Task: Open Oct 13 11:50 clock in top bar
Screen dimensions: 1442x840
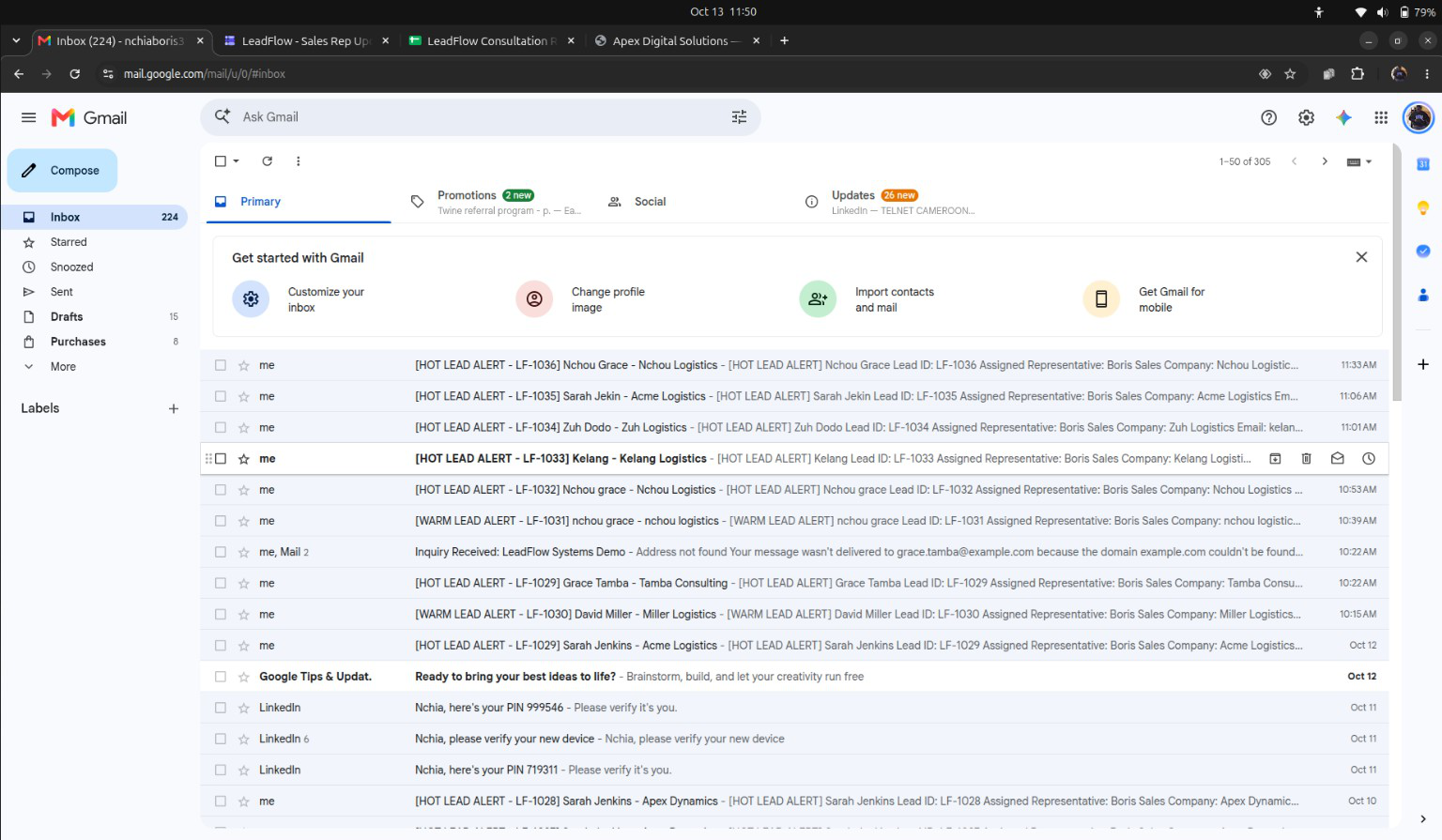Action: point(723,12)
